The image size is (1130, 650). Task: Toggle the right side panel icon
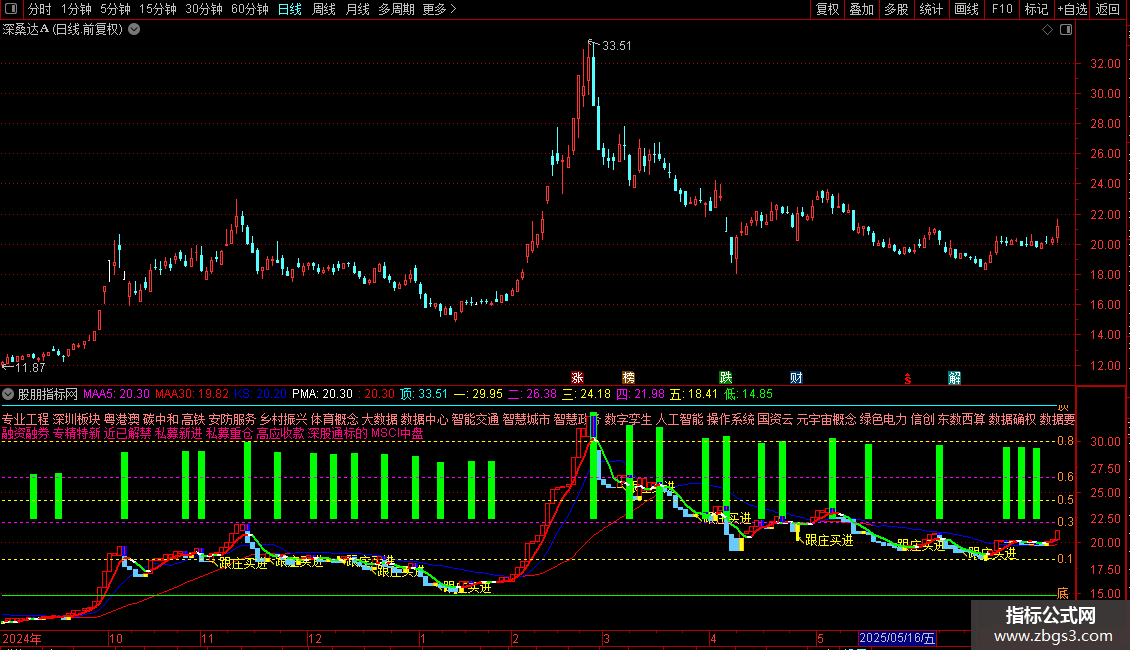click(x=1066, y=30)
